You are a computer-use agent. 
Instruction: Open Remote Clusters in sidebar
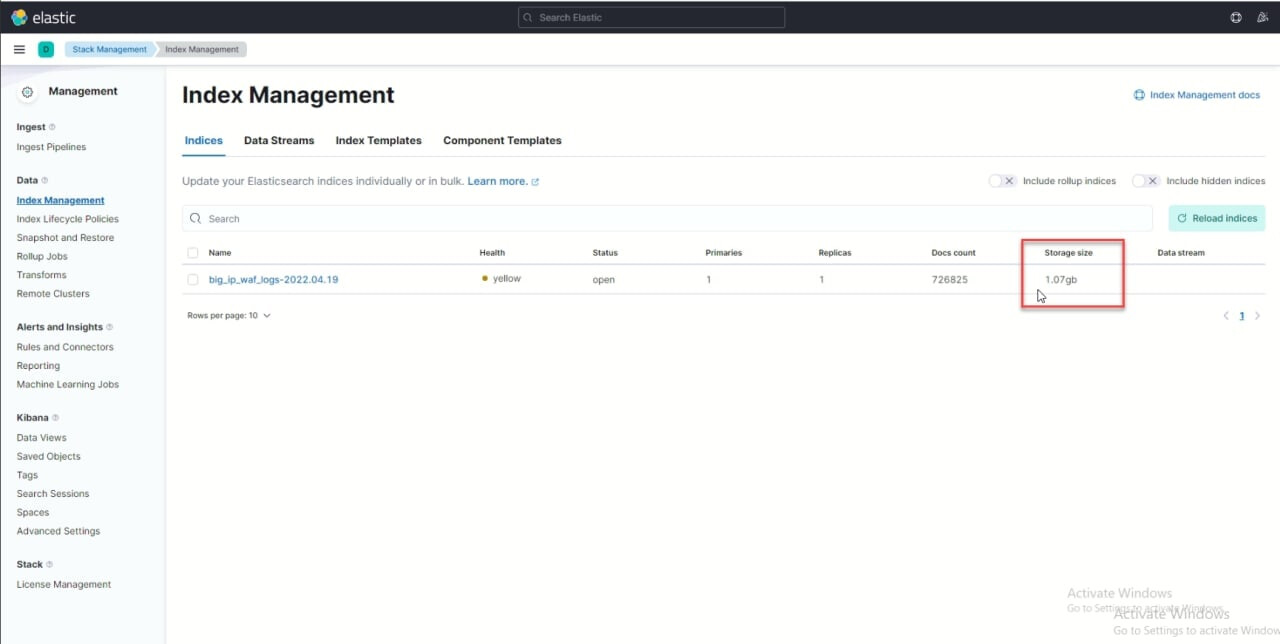pyautogui.click(x=53, y=294)
